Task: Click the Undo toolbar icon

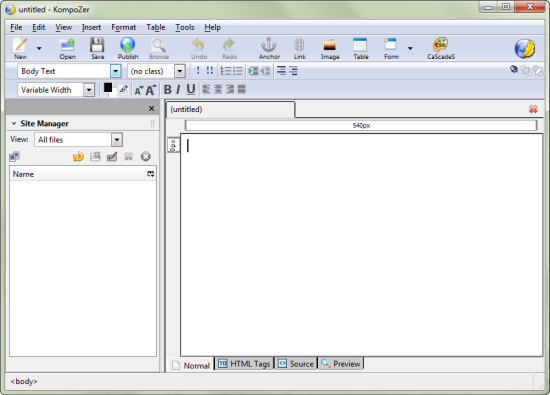Action: tap(199, 48)
